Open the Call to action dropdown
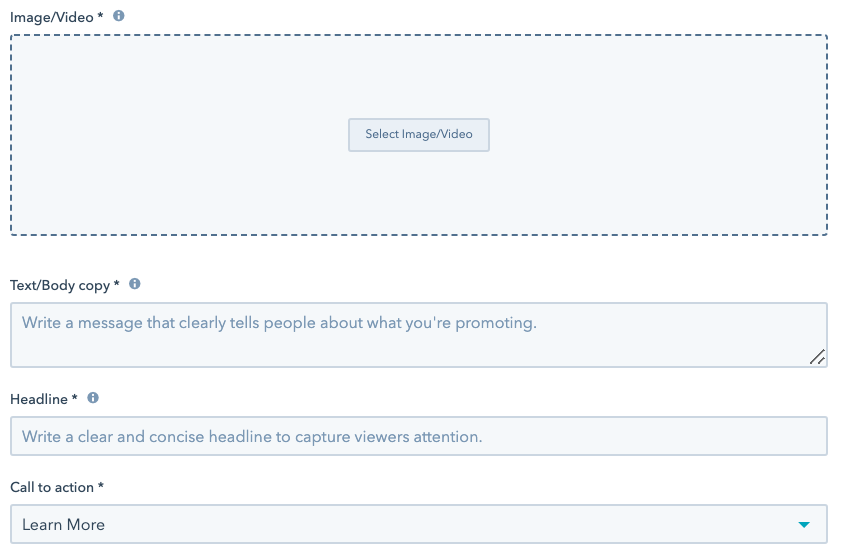The width and height of the screenshot is (858, 560). [419, 524]
